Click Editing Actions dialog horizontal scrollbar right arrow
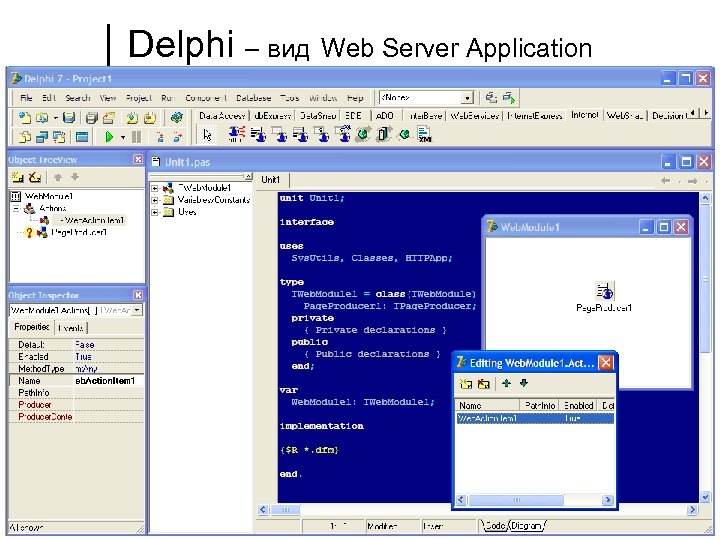Image resolution: width=720 pixels, height=540 pixels. click(x=608, y=500)
